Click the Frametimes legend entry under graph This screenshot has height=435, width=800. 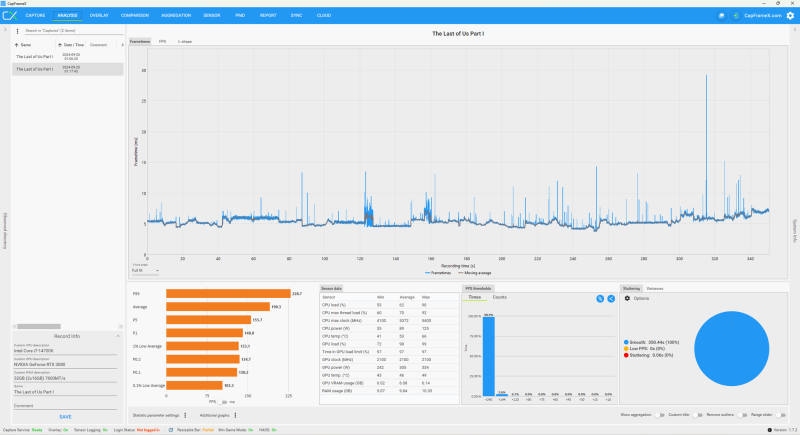438,273
